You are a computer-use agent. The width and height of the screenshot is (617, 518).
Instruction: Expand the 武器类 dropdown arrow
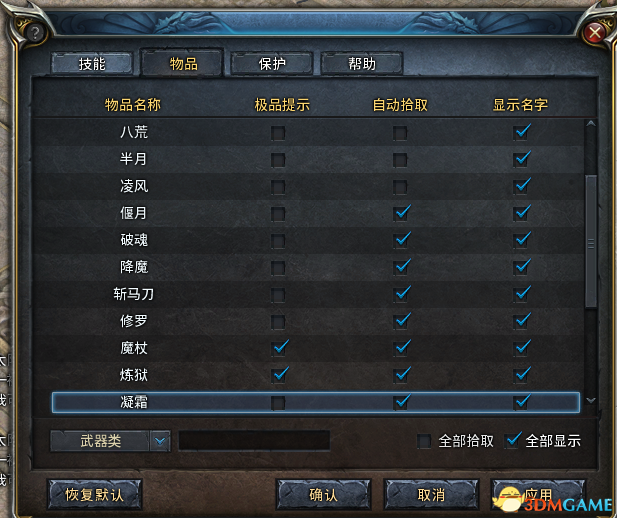[160, 441]
